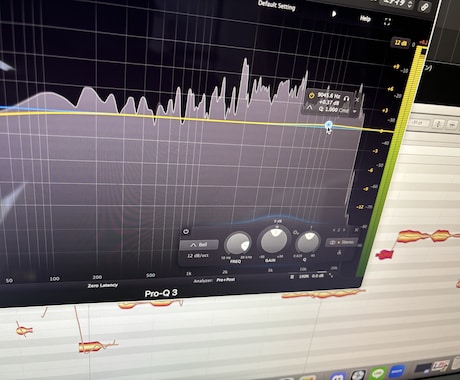This screenshot has height=380, width=460.
Task: Click the resize arrows icon in bottom bar
Action: [331, 275]
